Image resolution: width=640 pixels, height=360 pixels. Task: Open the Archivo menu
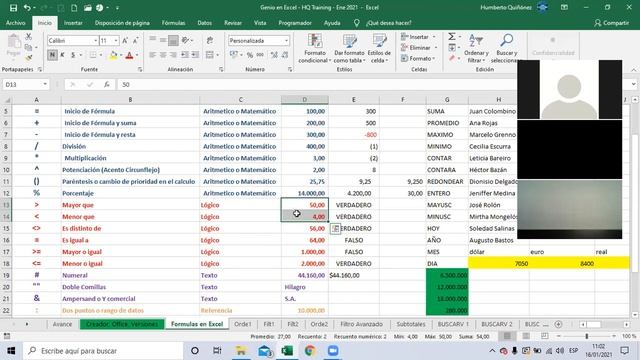coord(16,23)
